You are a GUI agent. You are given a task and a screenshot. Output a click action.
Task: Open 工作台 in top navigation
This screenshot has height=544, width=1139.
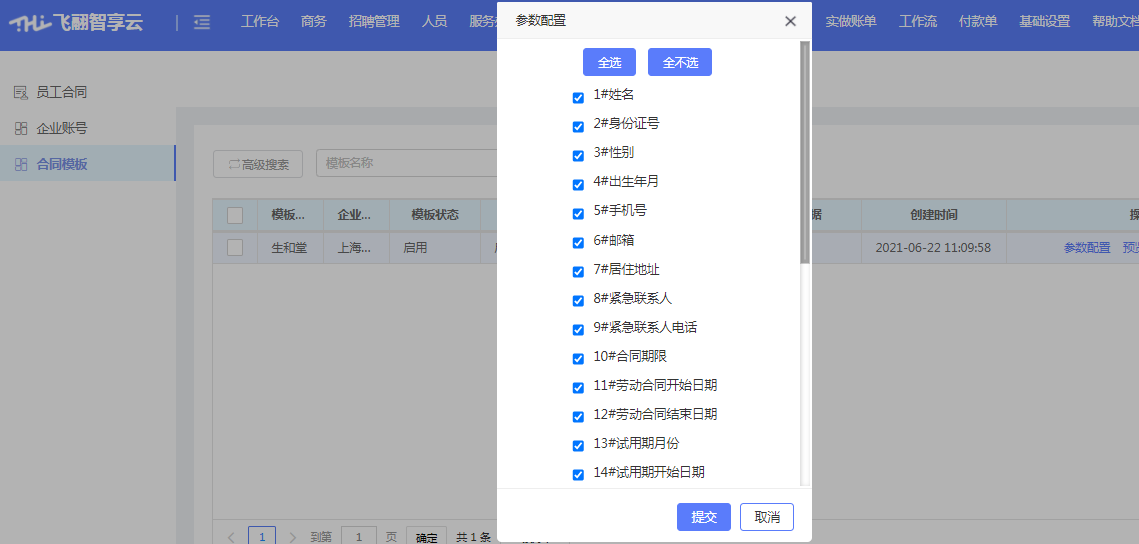click(260, 22)
